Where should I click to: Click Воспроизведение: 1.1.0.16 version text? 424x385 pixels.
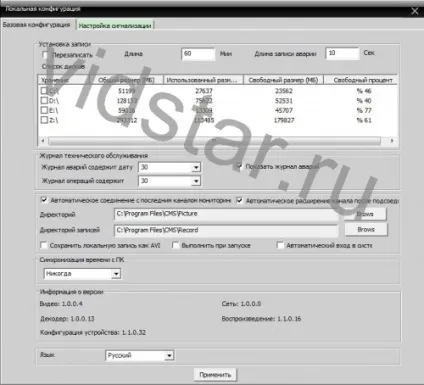[261, 319]
